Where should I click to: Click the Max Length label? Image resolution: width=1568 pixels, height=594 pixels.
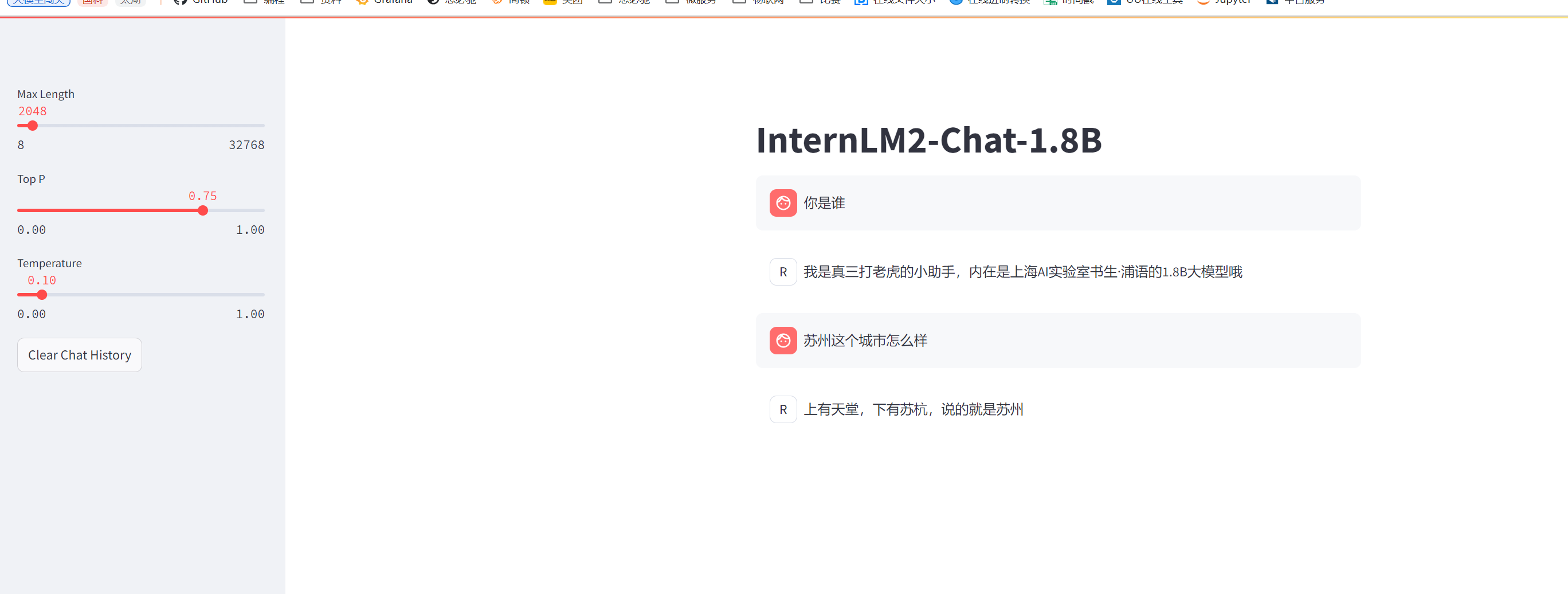(x=46, y=95)
